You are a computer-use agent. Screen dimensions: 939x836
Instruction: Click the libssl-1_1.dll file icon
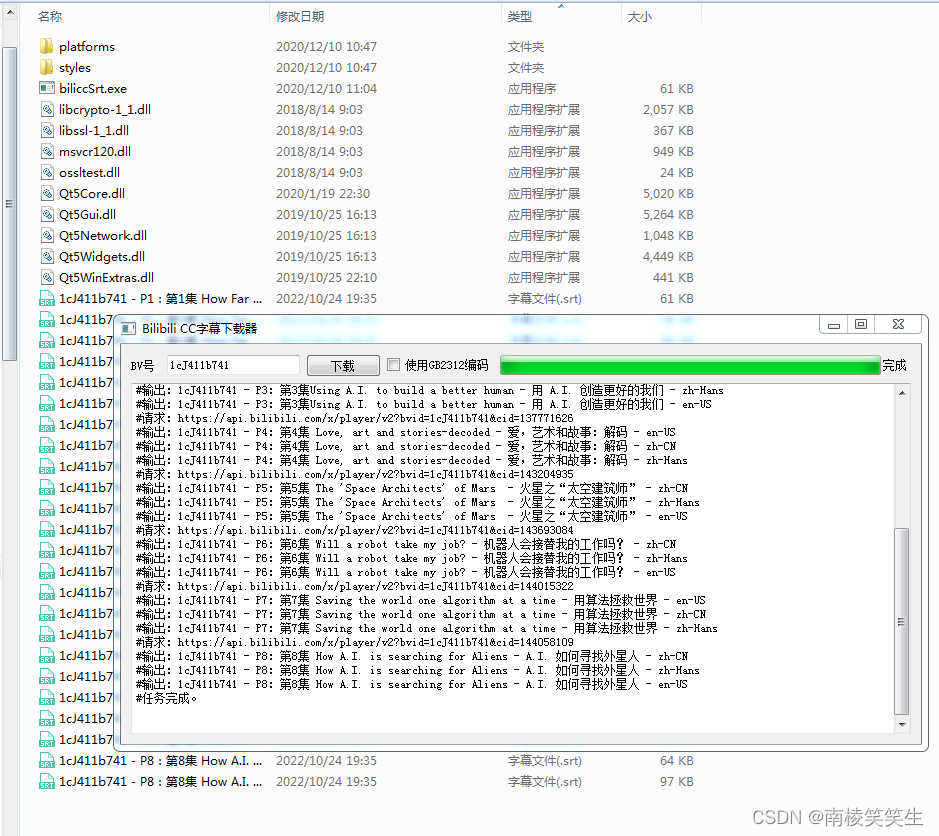click(47, 130)
